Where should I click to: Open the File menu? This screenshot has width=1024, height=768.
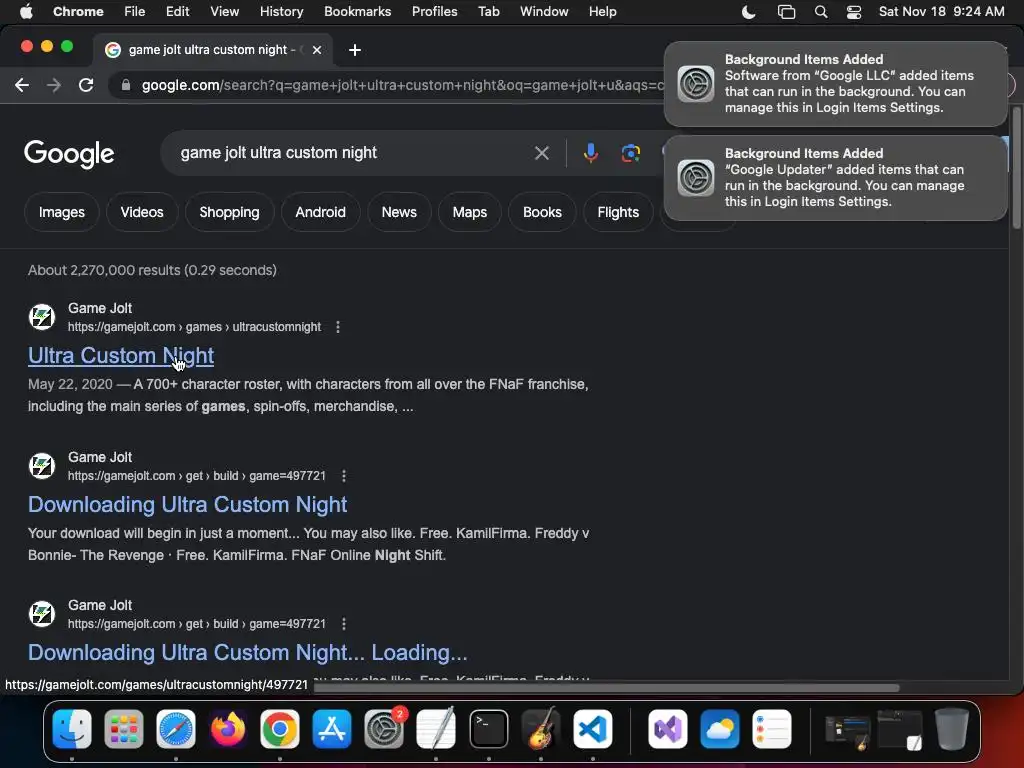point(135,12)
